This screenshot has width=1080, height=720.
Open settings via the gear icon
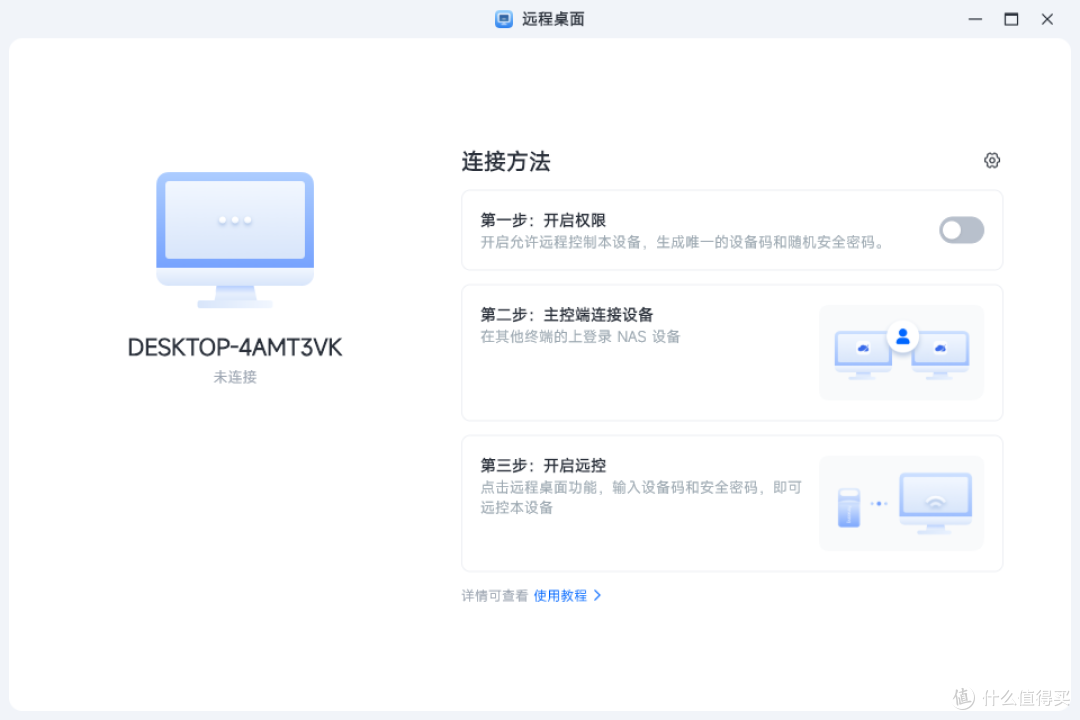[991, 161]
